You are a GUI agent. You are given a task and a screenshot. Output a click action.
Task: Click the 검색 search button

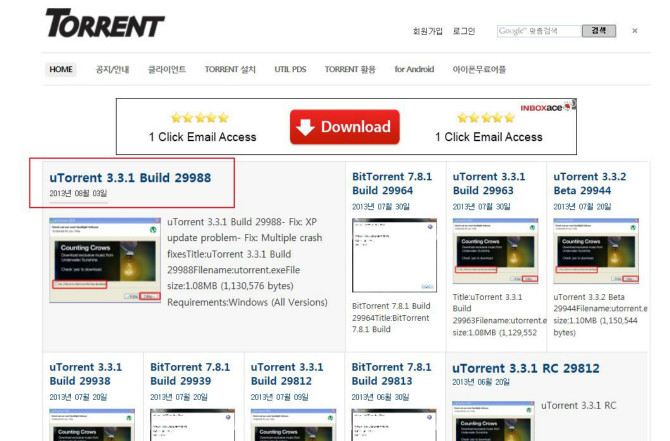tap(599, 31)
